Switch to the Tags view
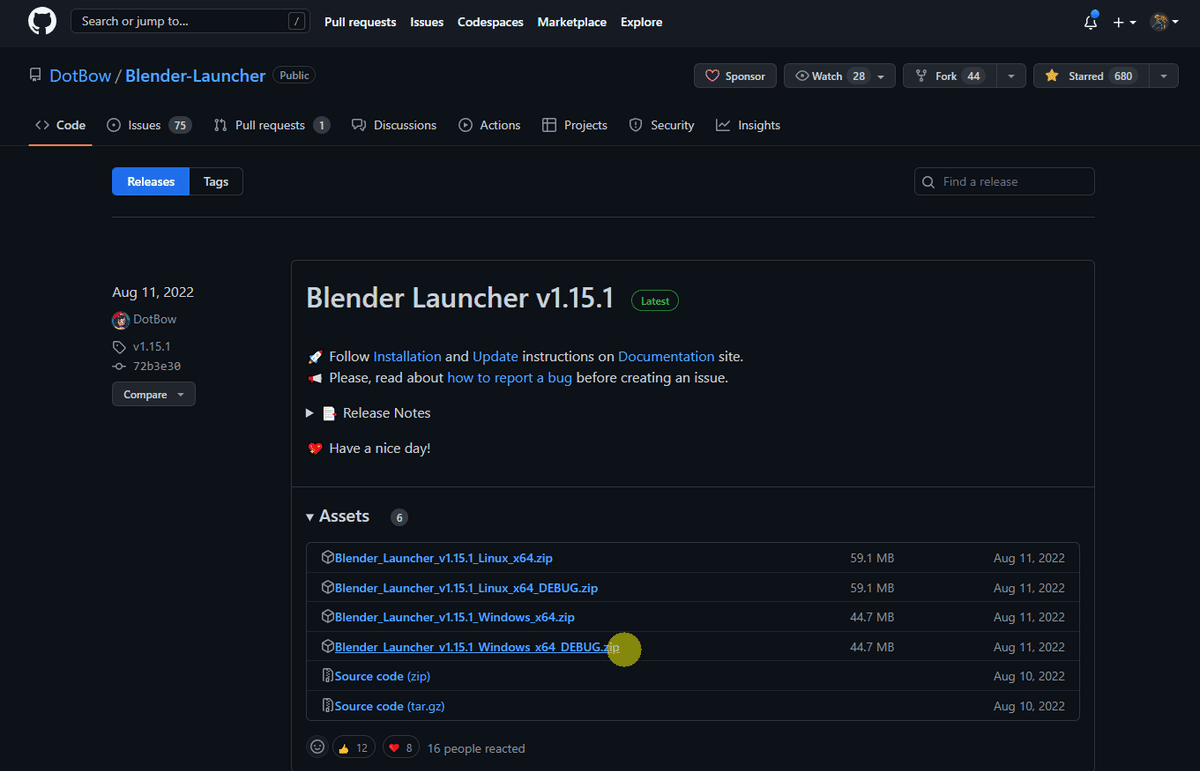Viewport: 1200px width, 771px height. pos(216,181)
